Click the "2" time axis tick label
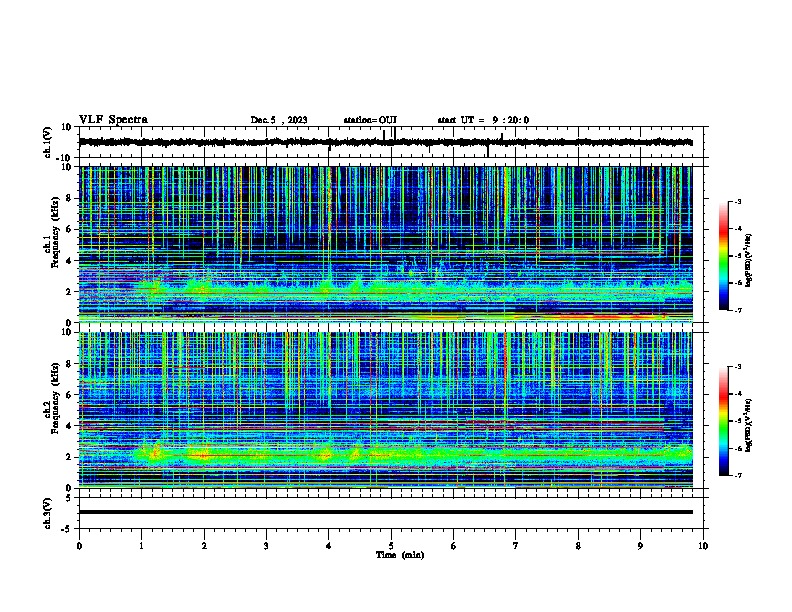Screen dimensions: 792x612 pyautogui.click(x=204, y=546)
